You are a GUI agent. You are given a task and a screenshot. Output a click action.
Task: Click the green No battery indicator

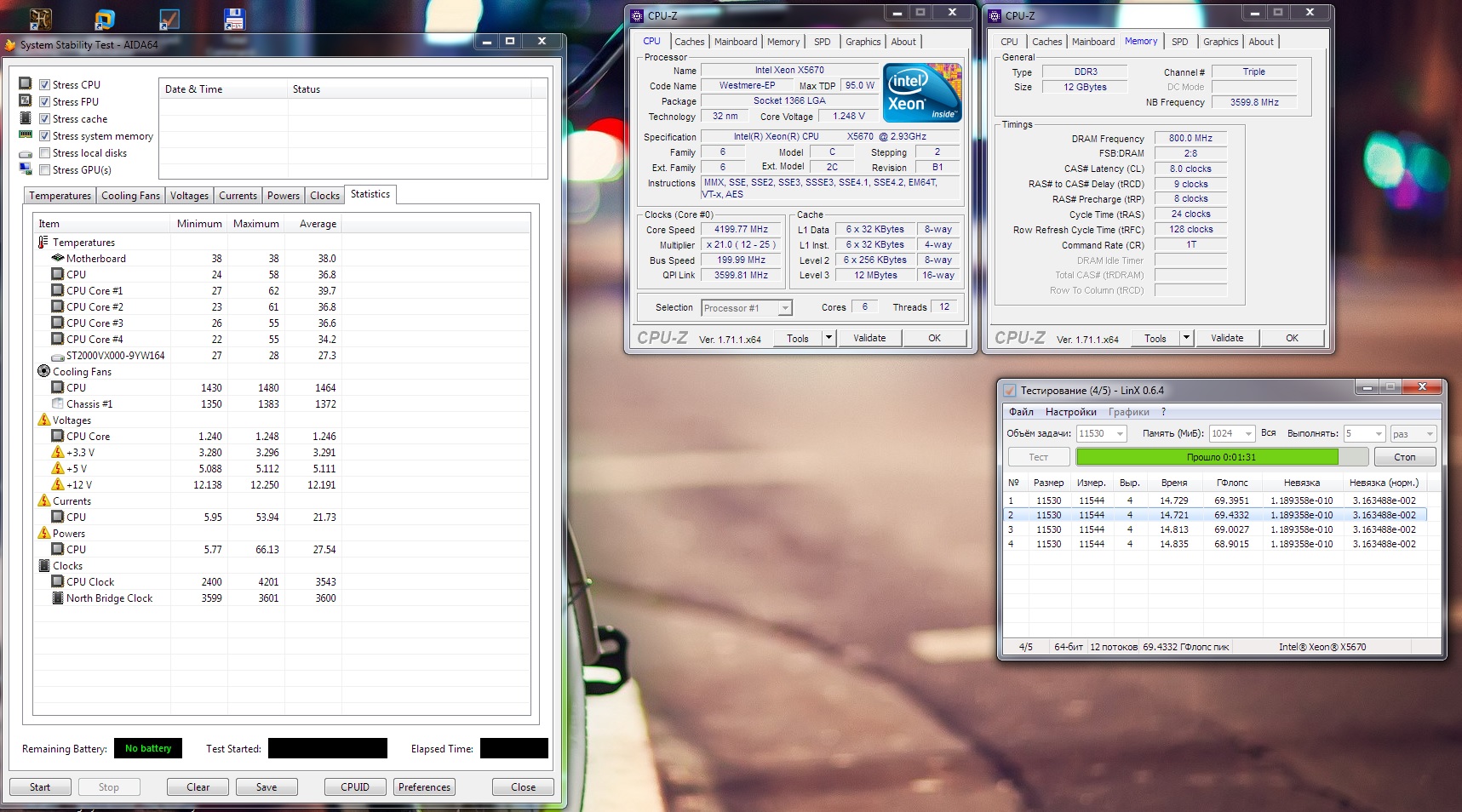(x=148, y=748)
